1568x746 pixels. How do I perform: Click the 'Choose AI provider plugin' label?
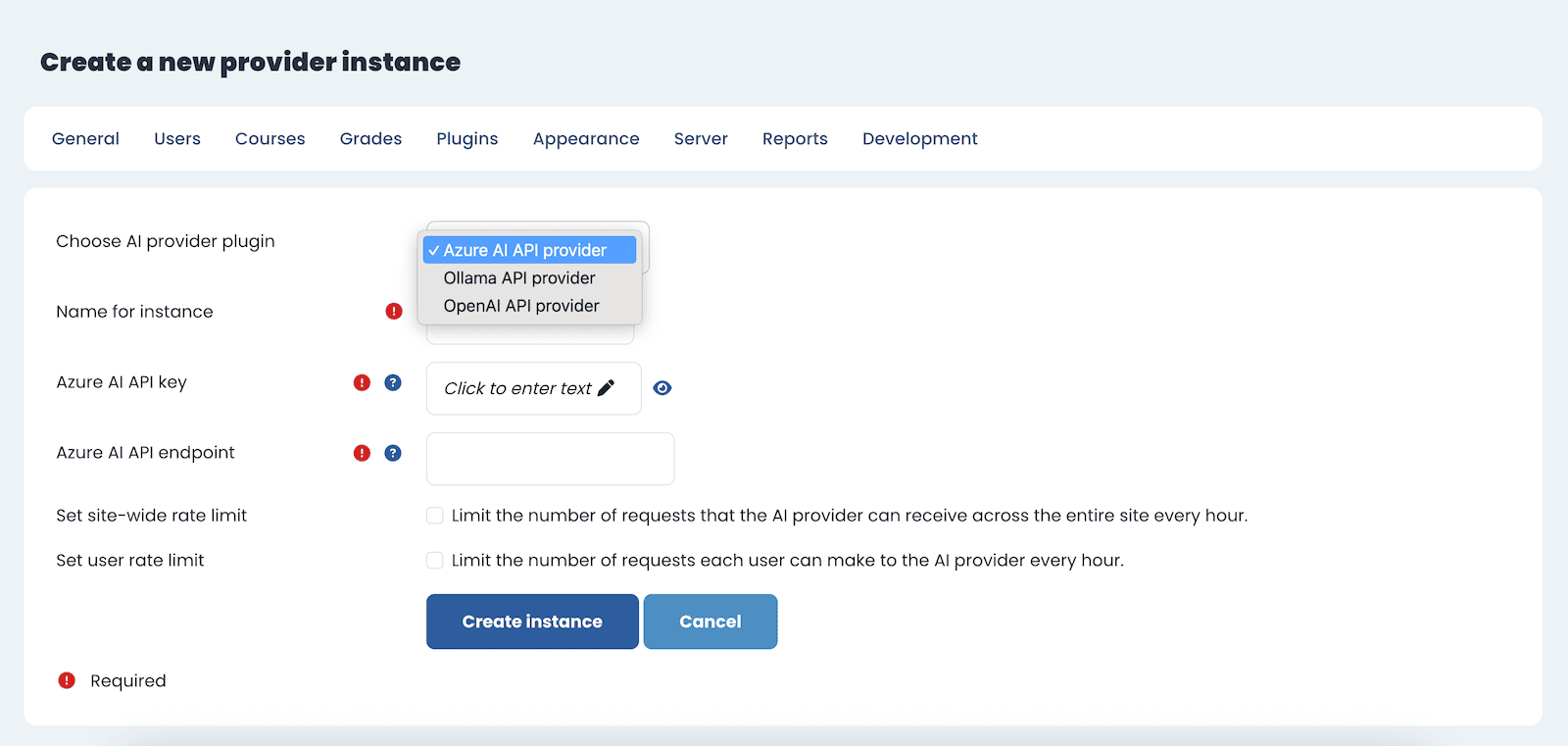166,241
